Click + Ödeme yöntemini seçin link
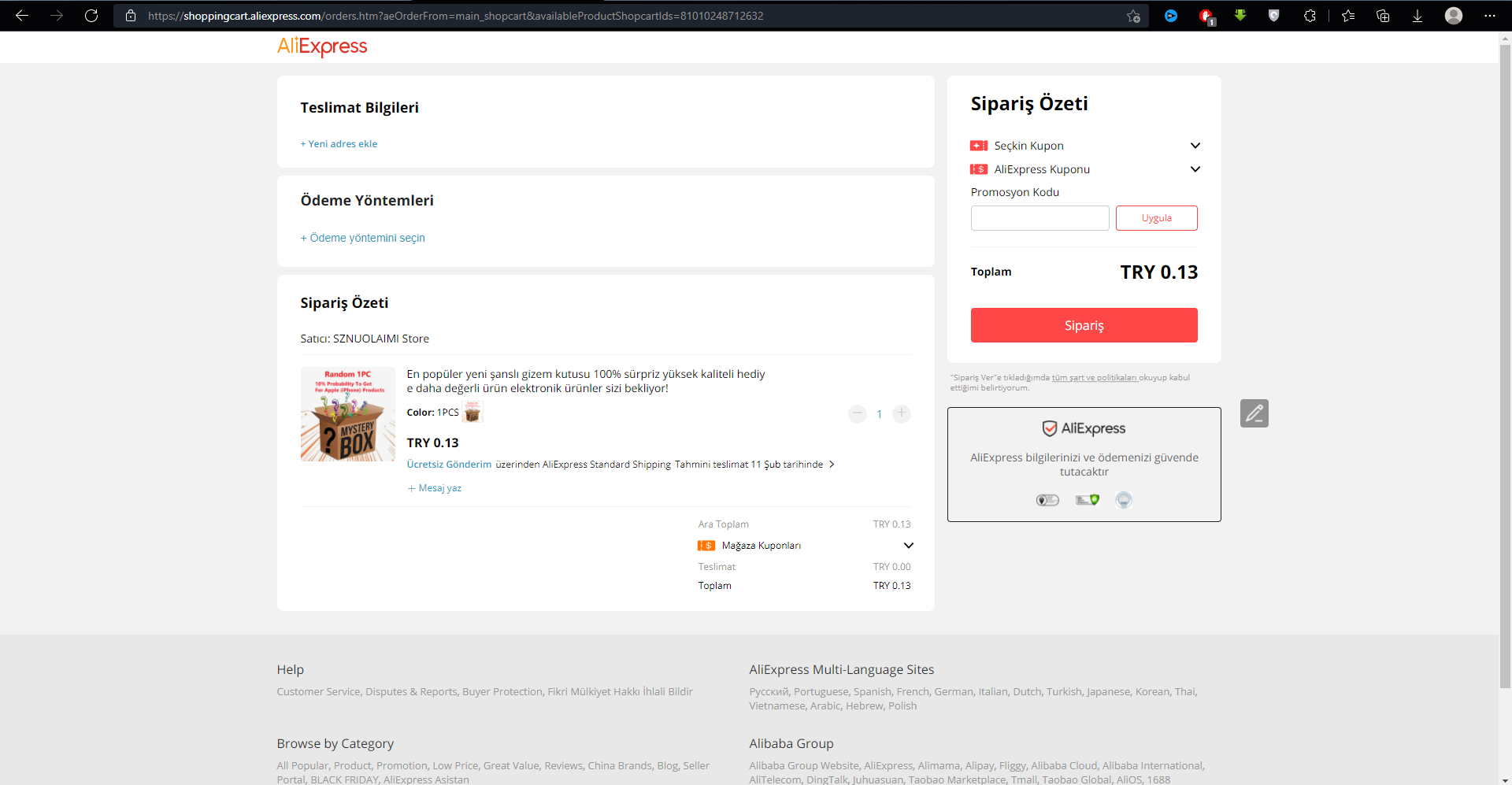 tap(362, 238)
